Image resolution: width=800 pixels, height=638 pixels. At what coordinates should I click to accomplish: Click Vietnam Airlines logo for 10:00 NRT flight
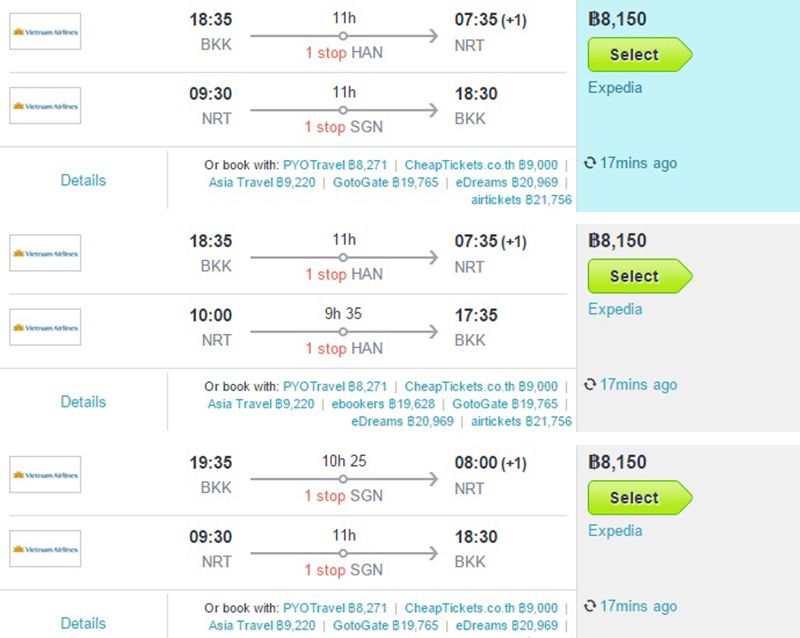coord(45,327)
